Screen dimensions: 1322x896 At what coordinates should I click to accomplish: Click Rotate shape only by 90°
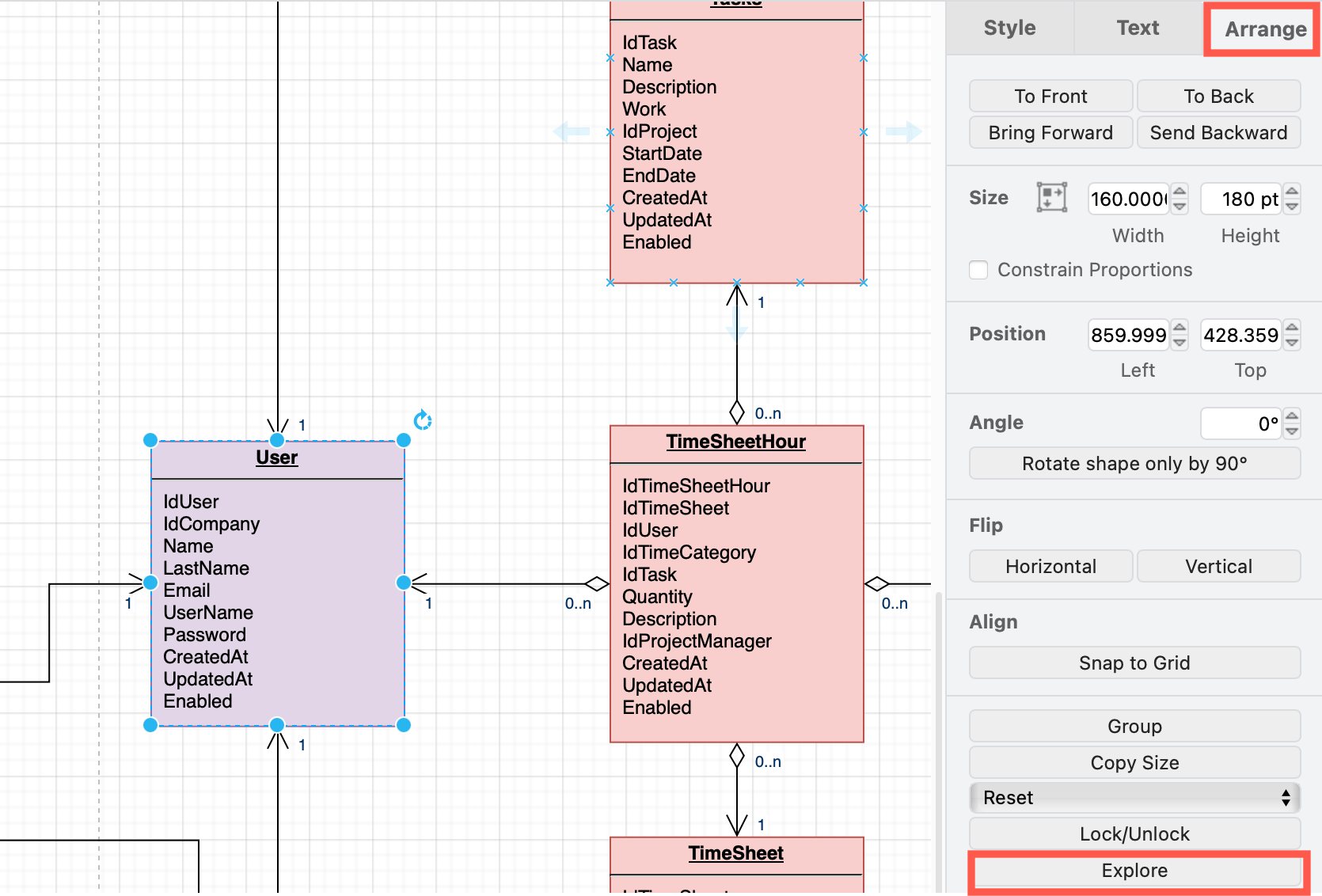(1134, 463)
